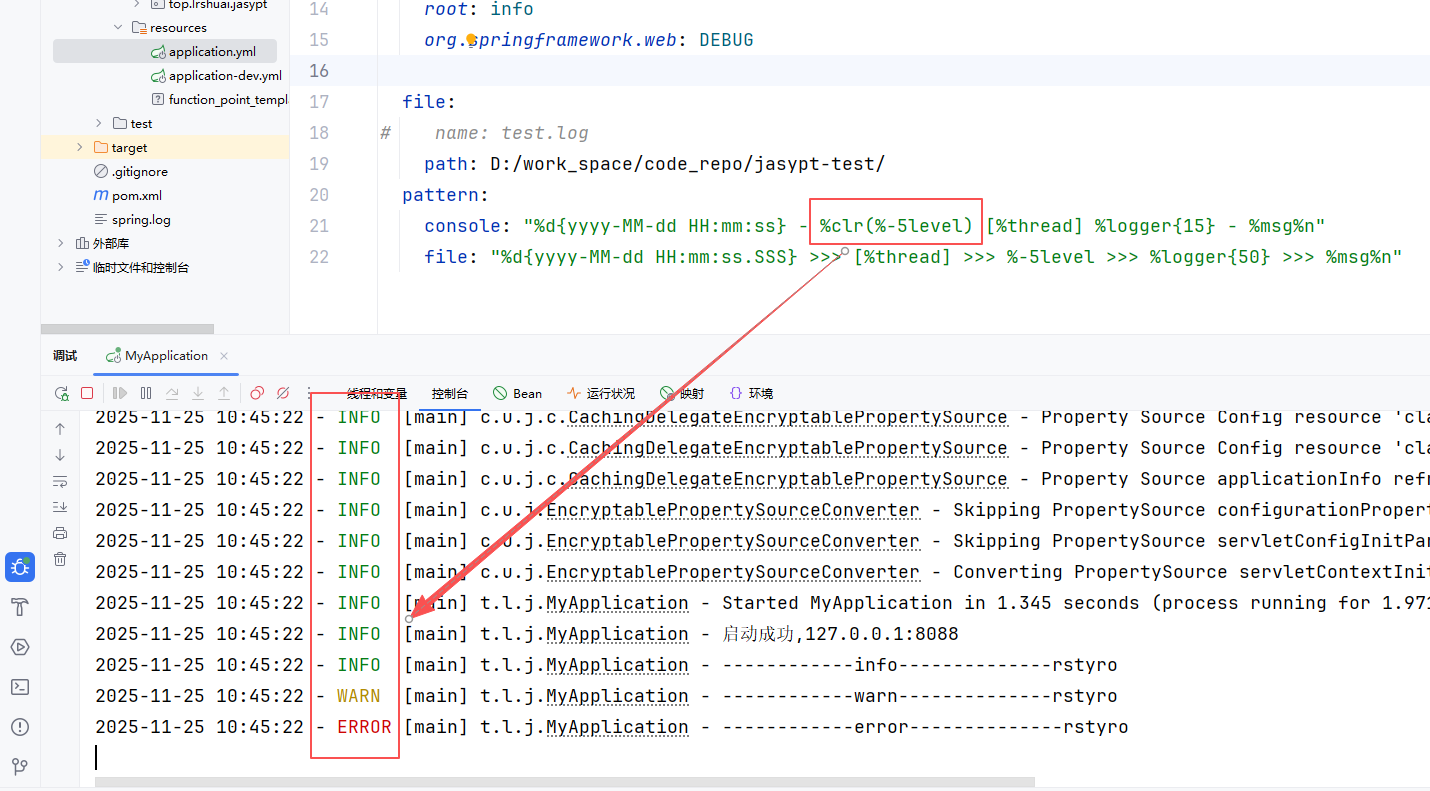Image resolution: width=1430 pixels, height=791 pixels.
Task: Open the Git version control panel
Action: [19, 767]
